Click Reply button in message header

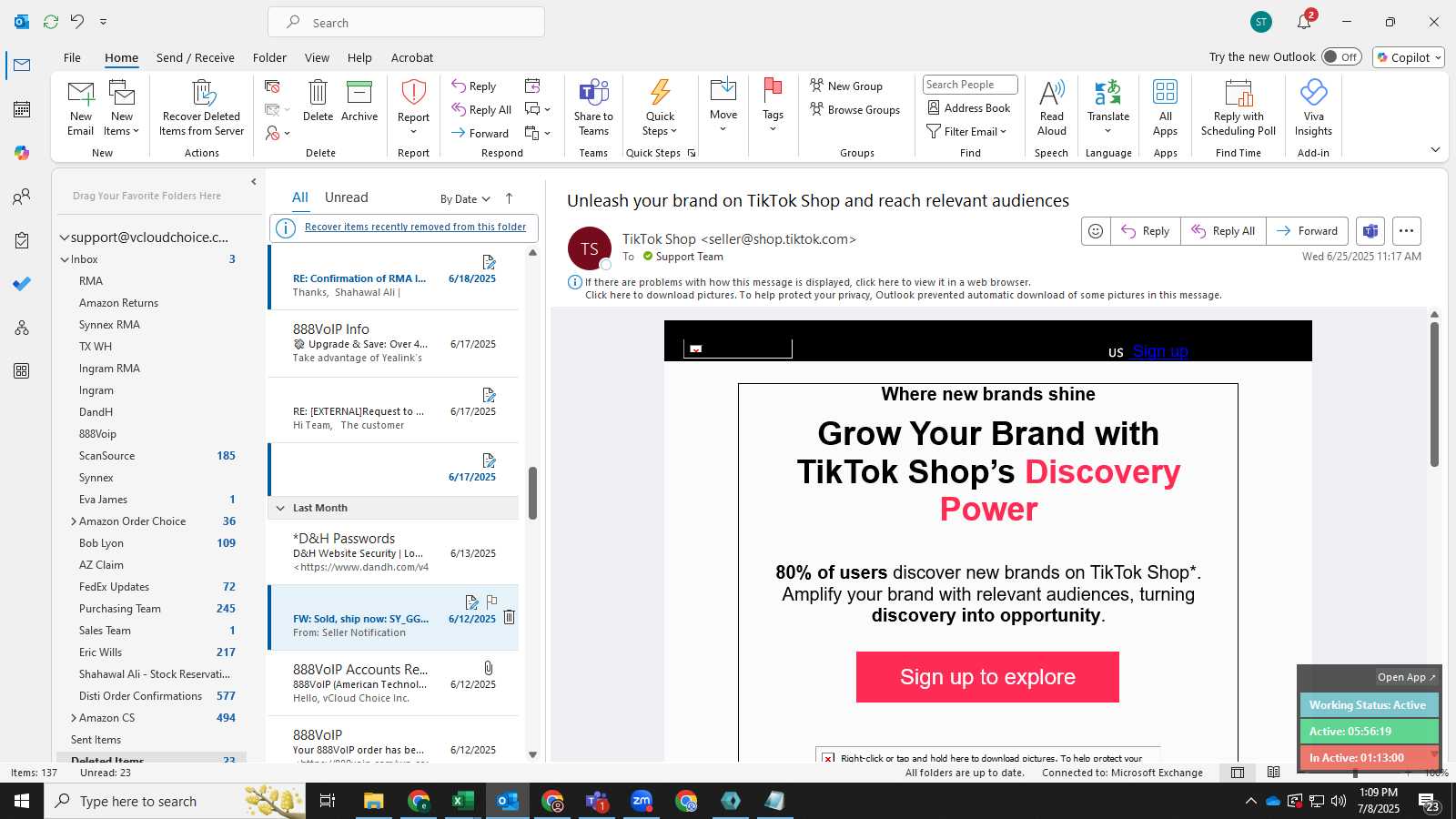click(x=1145, y=231)
